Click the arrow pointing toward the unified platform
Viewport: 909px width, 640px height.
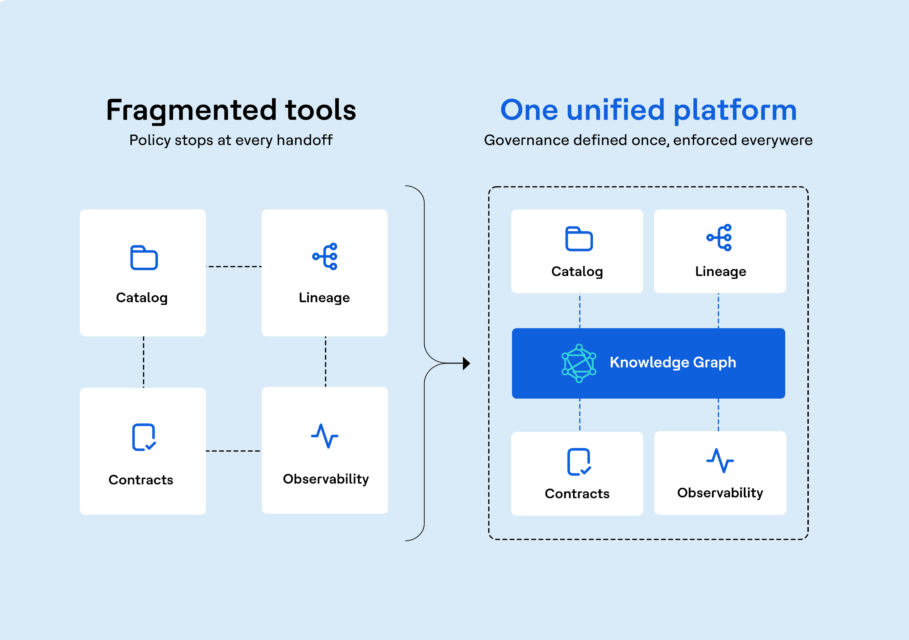point(457,363)
